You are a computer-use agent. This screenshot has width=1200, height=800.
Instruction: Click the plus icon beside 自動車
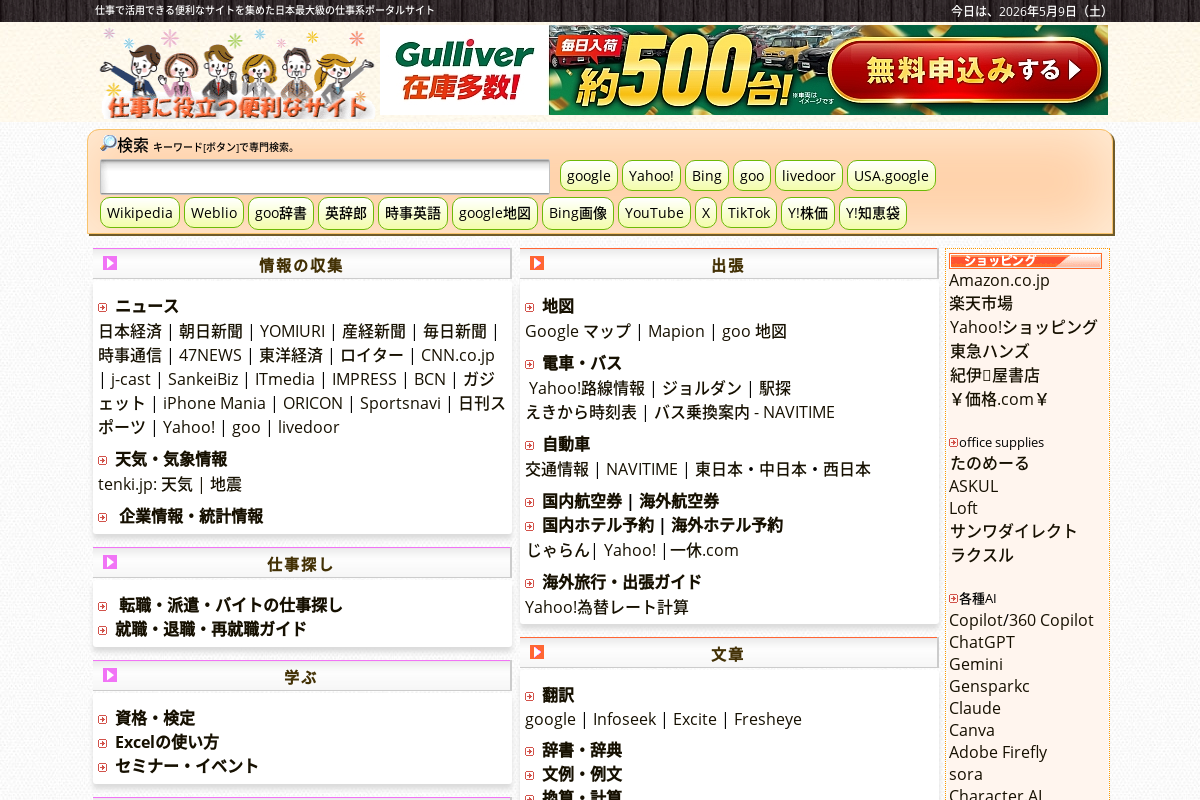pos(529,446)
